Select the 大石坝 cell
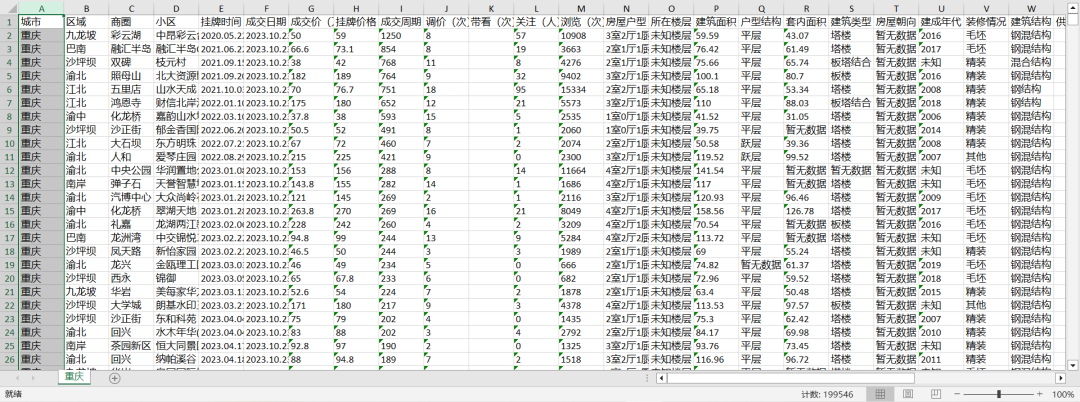 [131, 143]
